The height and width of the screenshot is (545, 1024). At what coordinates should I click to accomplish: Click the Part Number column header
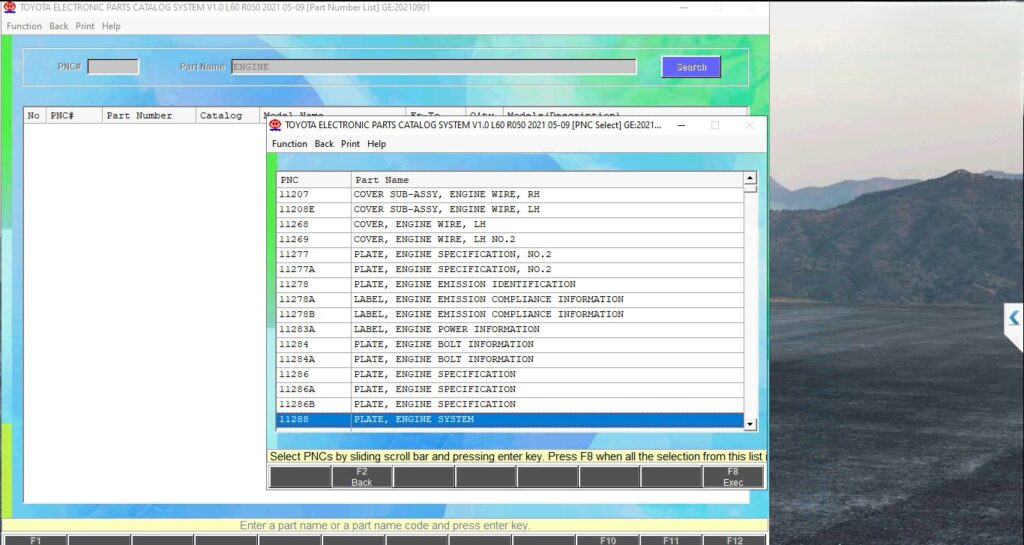click(x=139, y=116)
